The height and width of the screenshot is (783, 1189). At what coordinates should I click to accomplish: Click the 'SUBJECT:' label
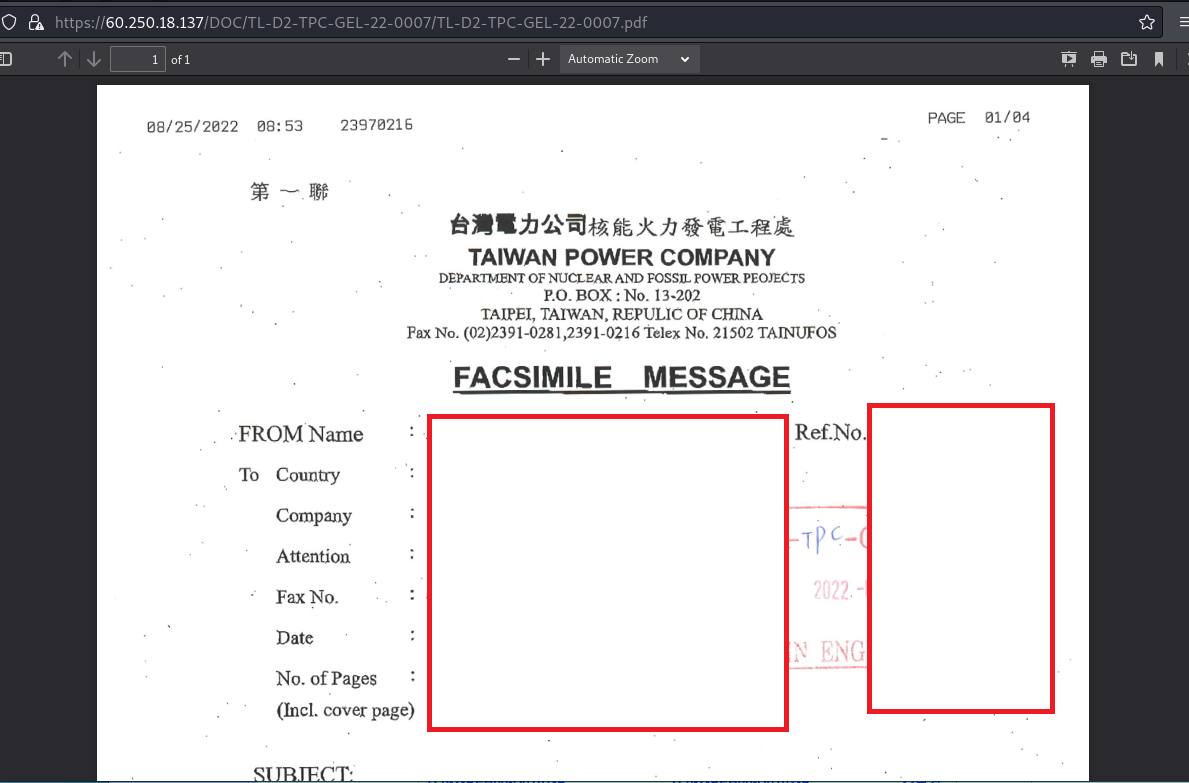point(303,774)
